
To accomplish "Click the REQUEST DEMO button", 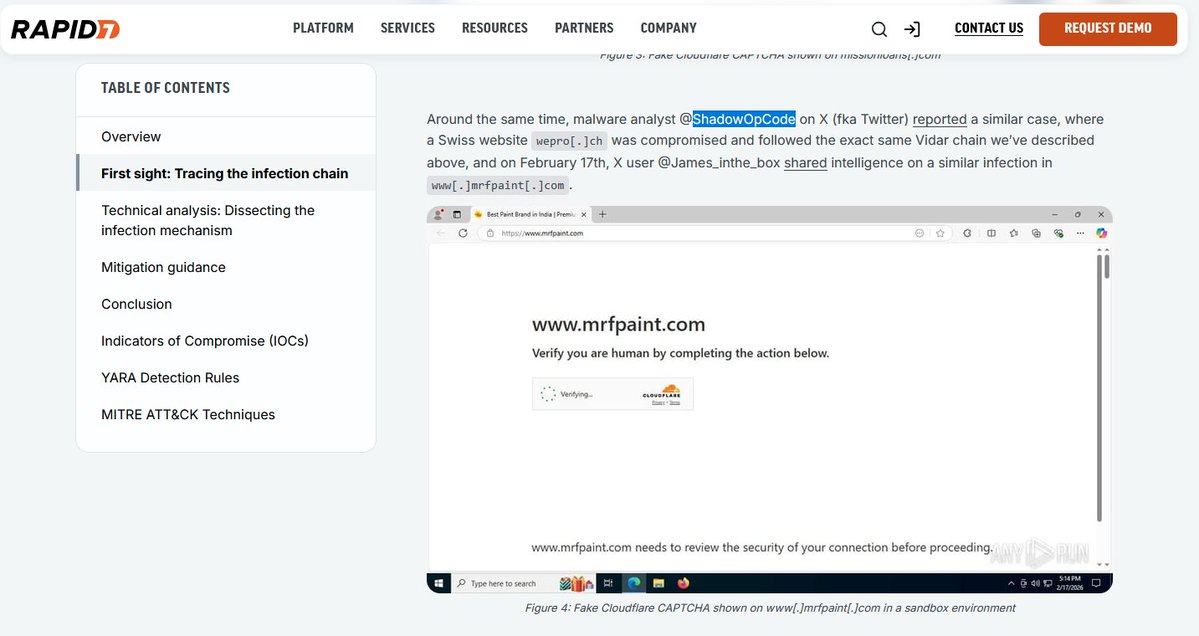I will click(1107, 28).
